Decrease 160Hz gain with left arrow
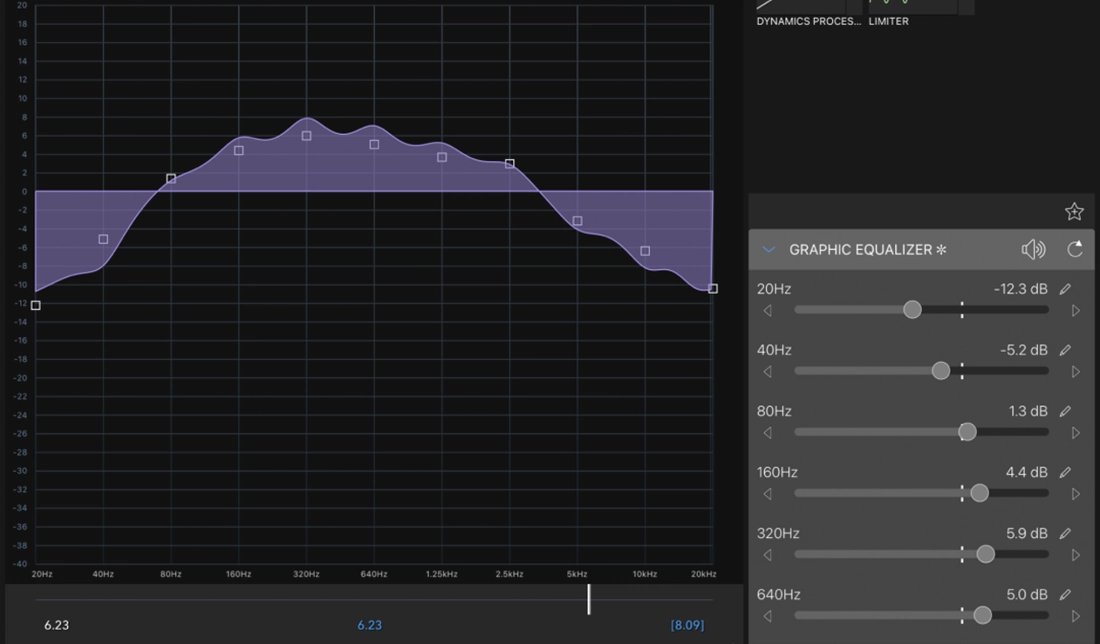 click(x=768, y=494)
